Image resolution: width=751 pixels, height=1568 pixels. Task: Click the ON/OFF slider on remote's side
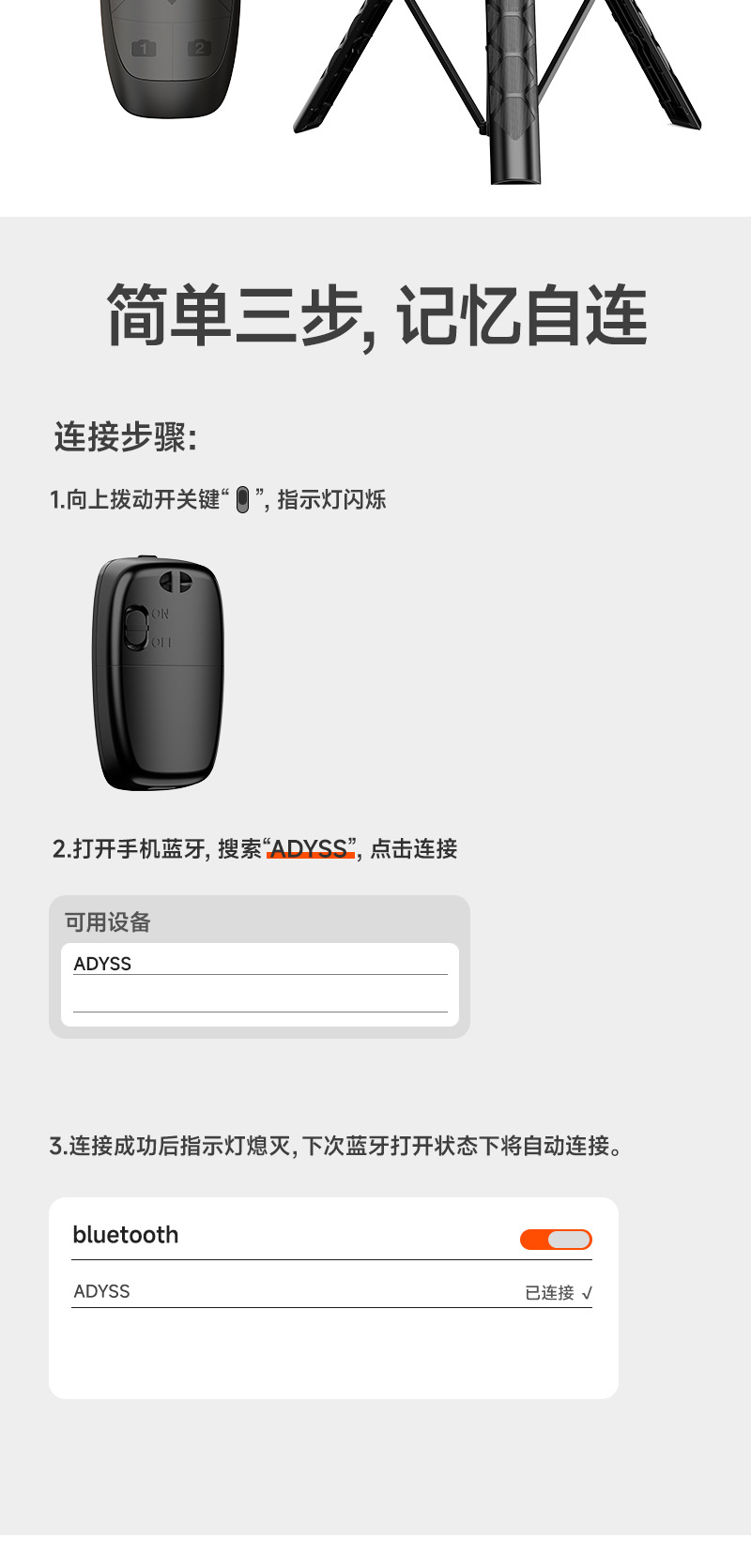(137, 628)
